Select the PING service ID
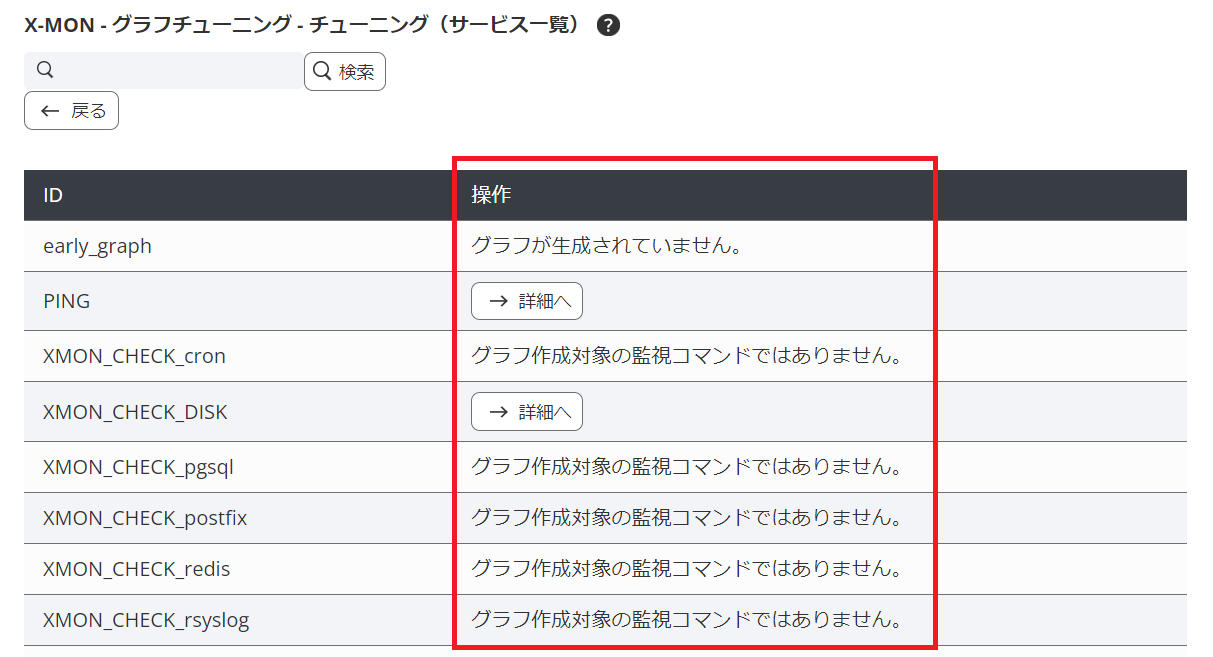 tap(66, 301)
